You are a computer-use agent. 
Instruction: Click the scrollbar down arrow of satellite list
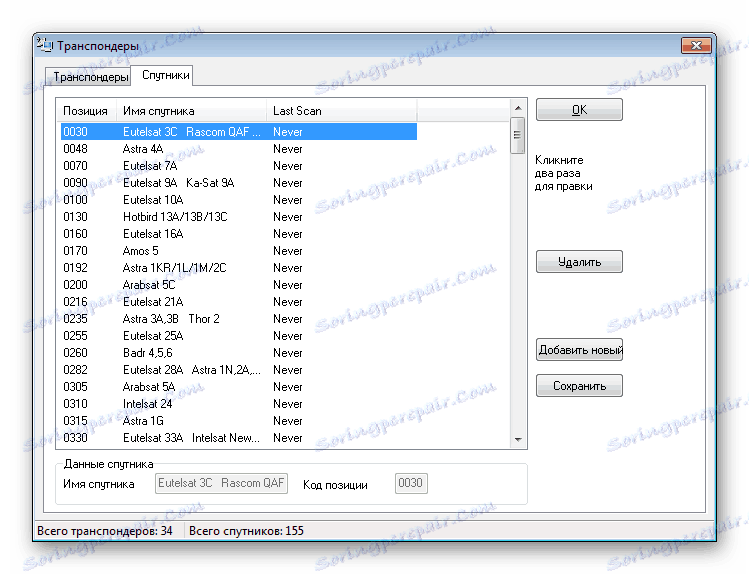click(518, 439)
